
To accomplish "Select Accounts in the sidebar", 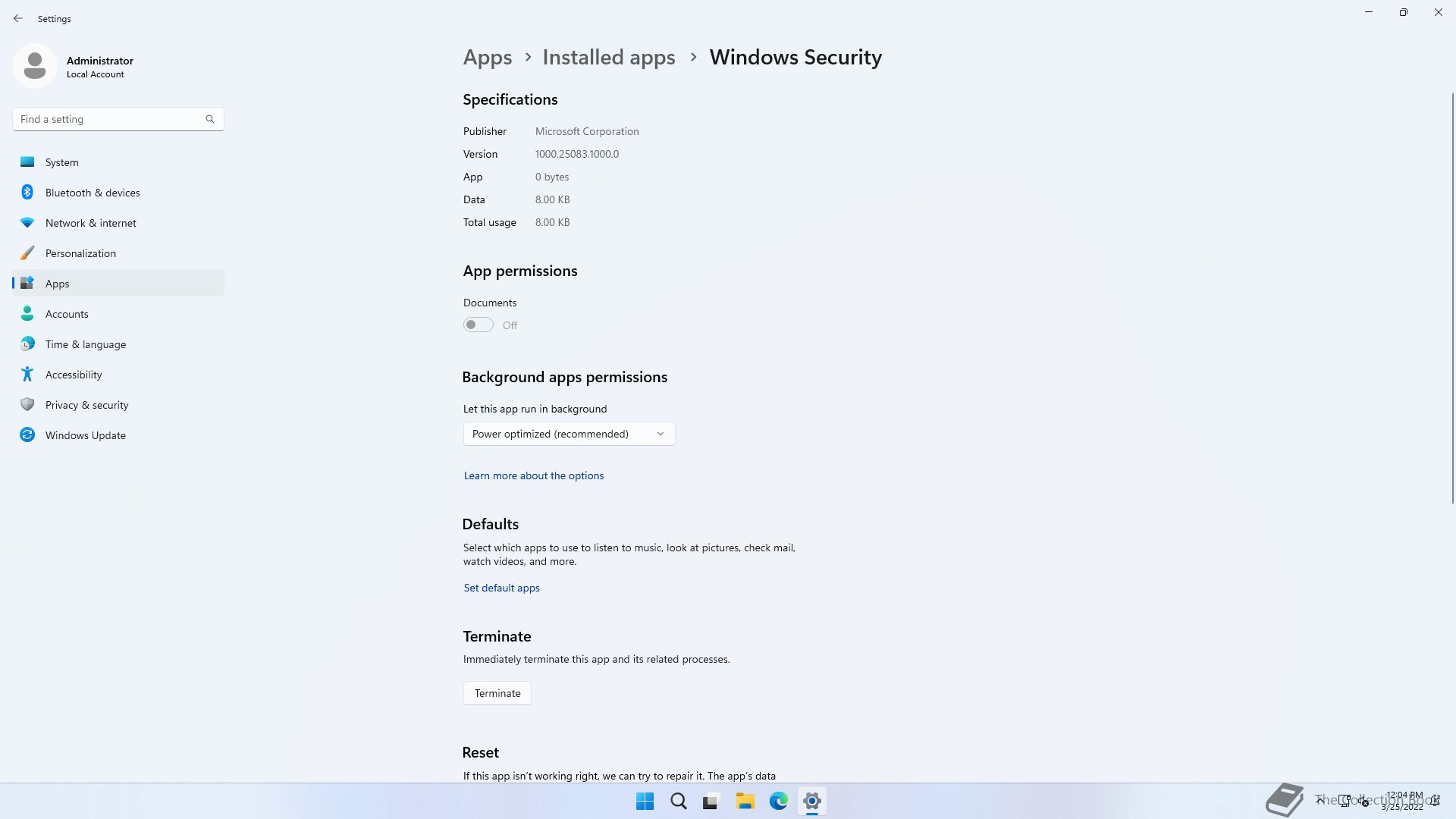I will point(67,314).
